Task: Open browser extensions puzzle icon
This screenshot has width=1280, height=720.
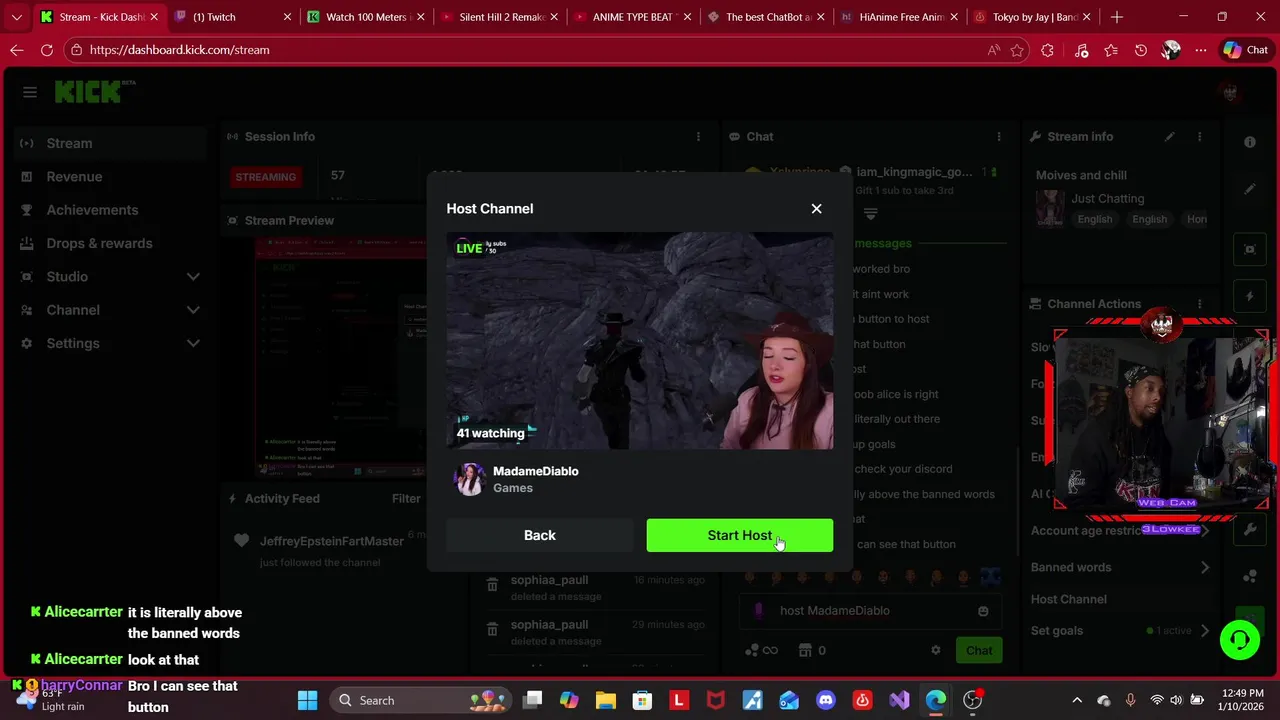Action: (x=1047, y=50)
